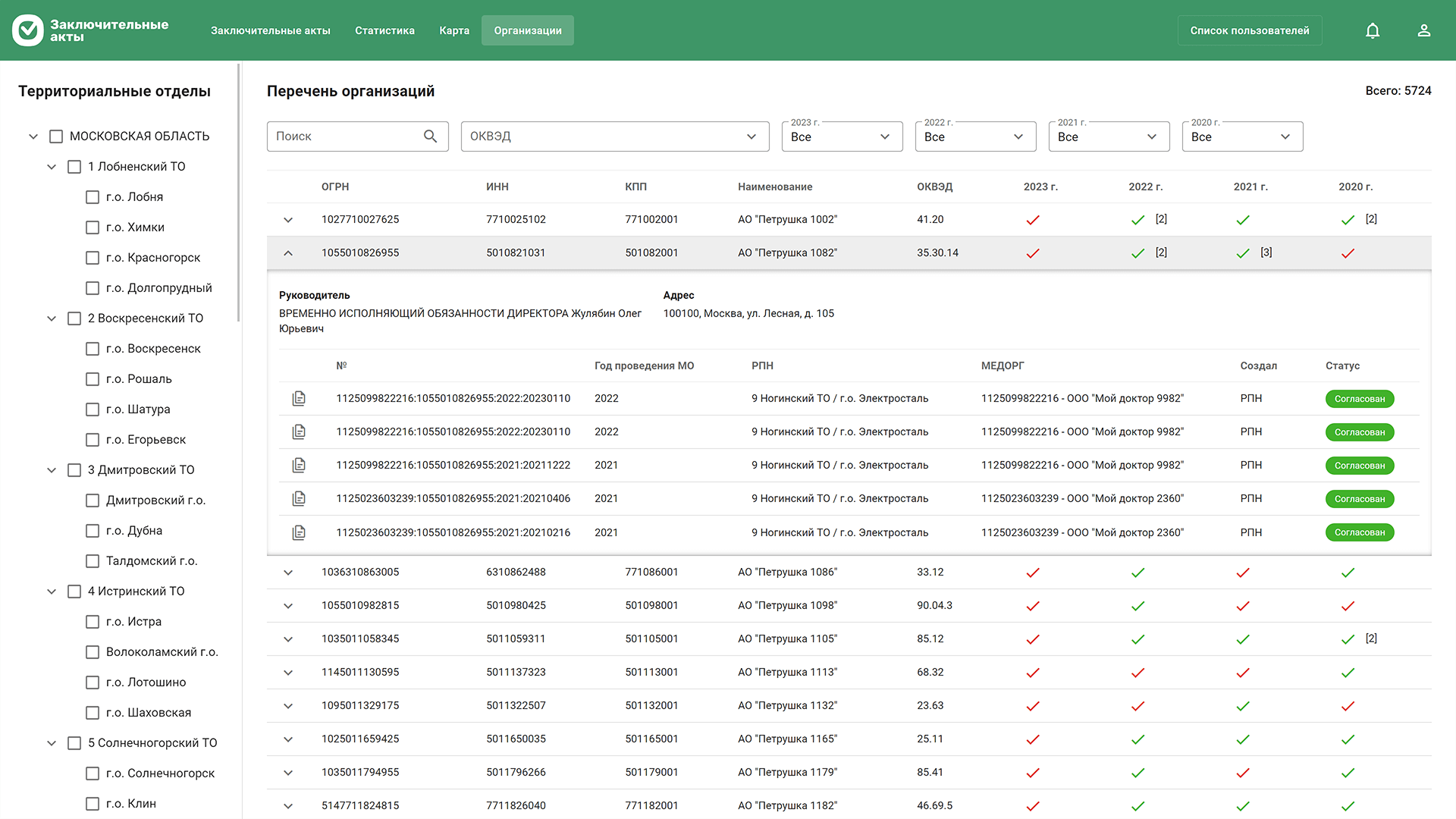Viewport: 1456px width, 819px height.
Task: Click 2022 green checkmark for АО Петрушка 1082
Action: (1137, 253)
